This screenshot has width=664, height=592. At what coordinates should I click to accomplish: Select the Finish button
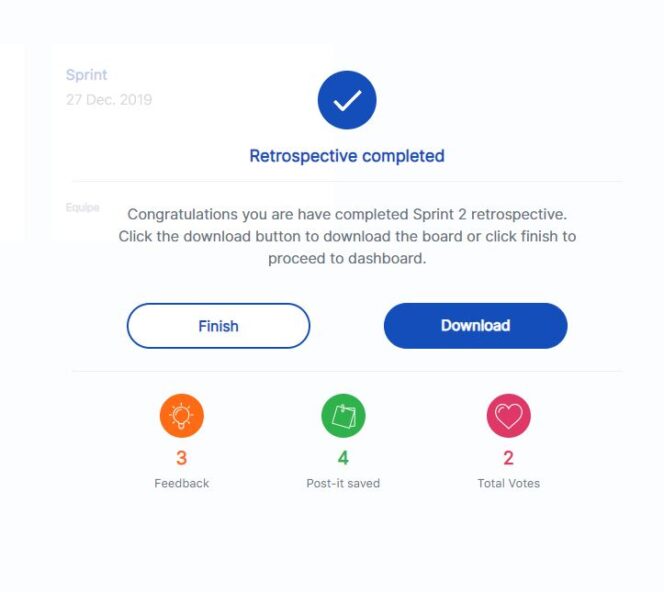219,326
